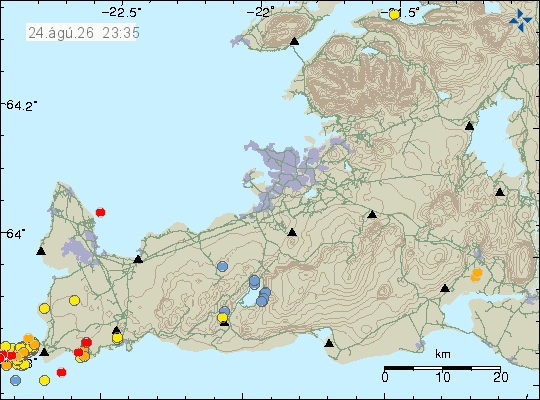
Task: Click the -22.5° longitude label
Action: 121,12
